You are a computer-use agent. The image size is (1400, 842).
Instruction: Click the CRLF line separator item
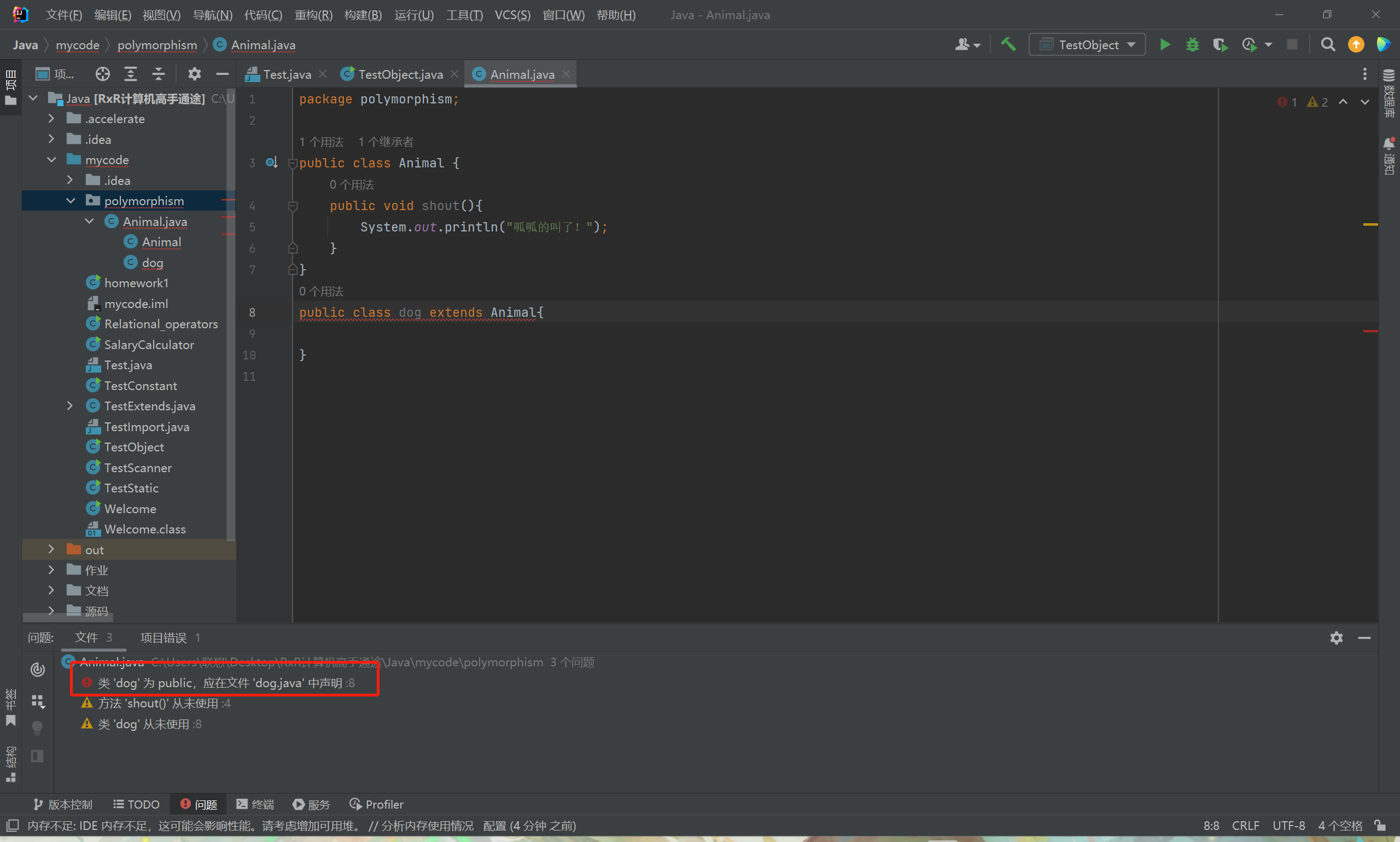tap(1245, 826)
